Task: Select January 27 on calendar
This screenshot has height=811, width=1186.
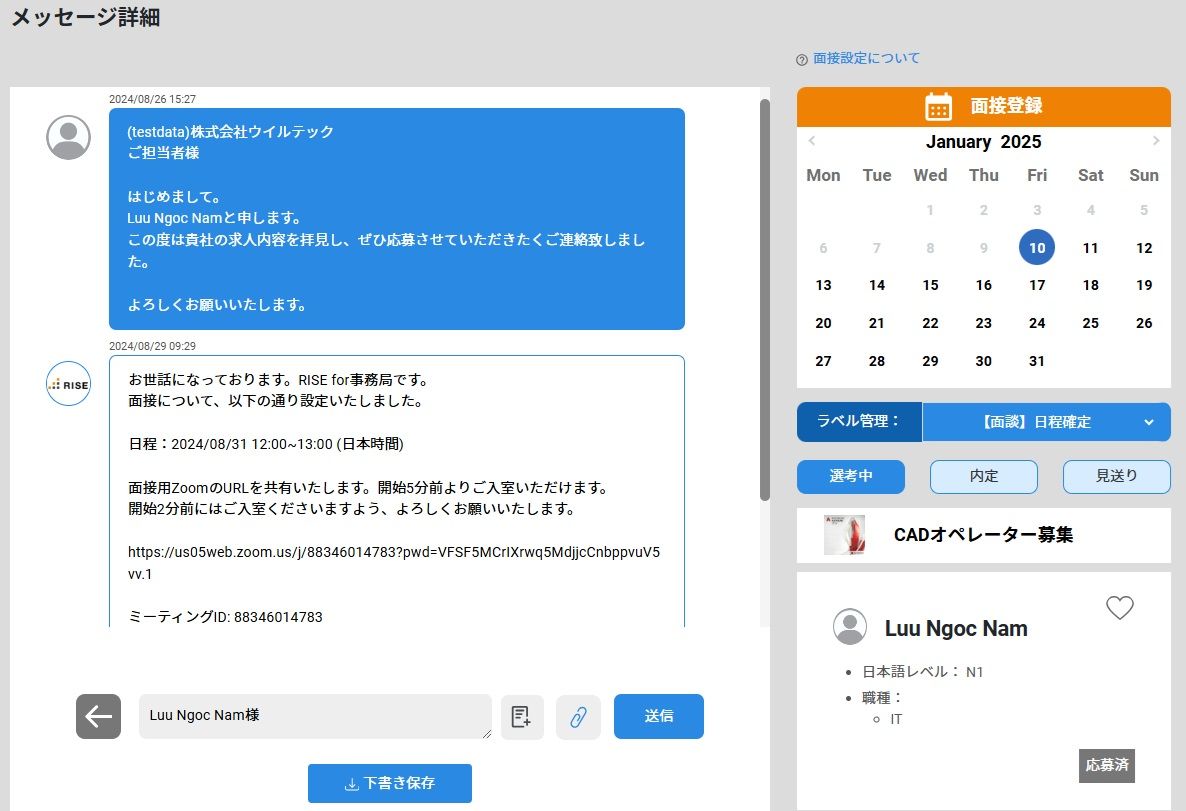Action: click(x=824, y=361)
